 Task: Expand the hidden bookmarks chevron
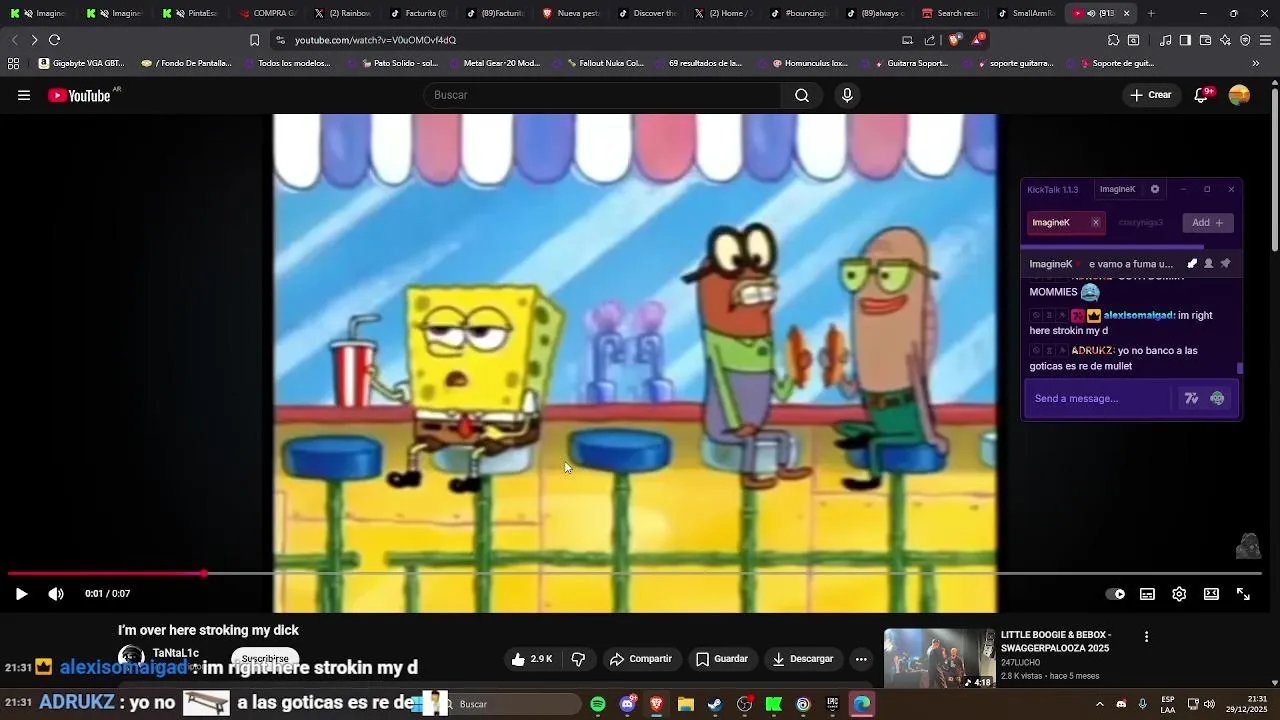[1256, 63]
